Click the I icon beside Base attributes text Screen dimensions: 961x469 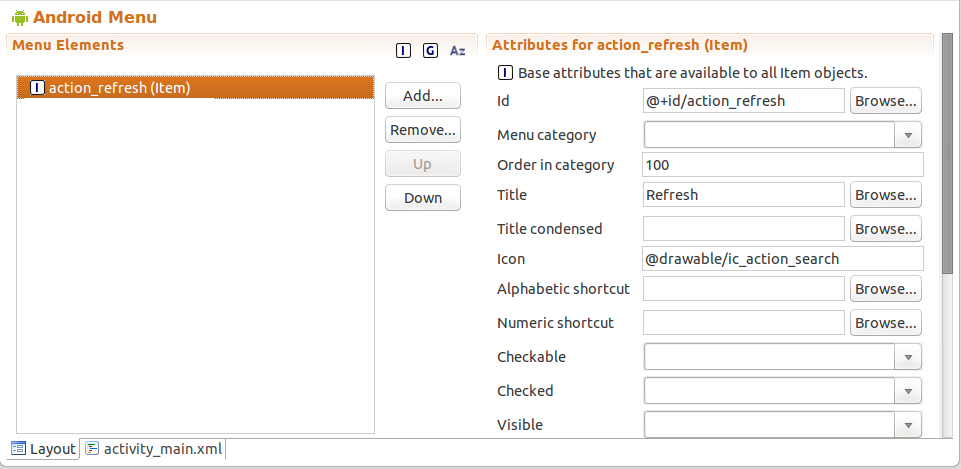coord(505,73)
